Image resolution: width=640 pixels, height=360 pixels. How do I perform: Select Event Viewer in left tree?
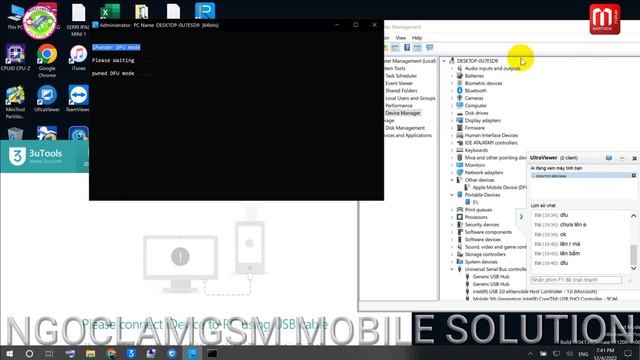[399, 83]
